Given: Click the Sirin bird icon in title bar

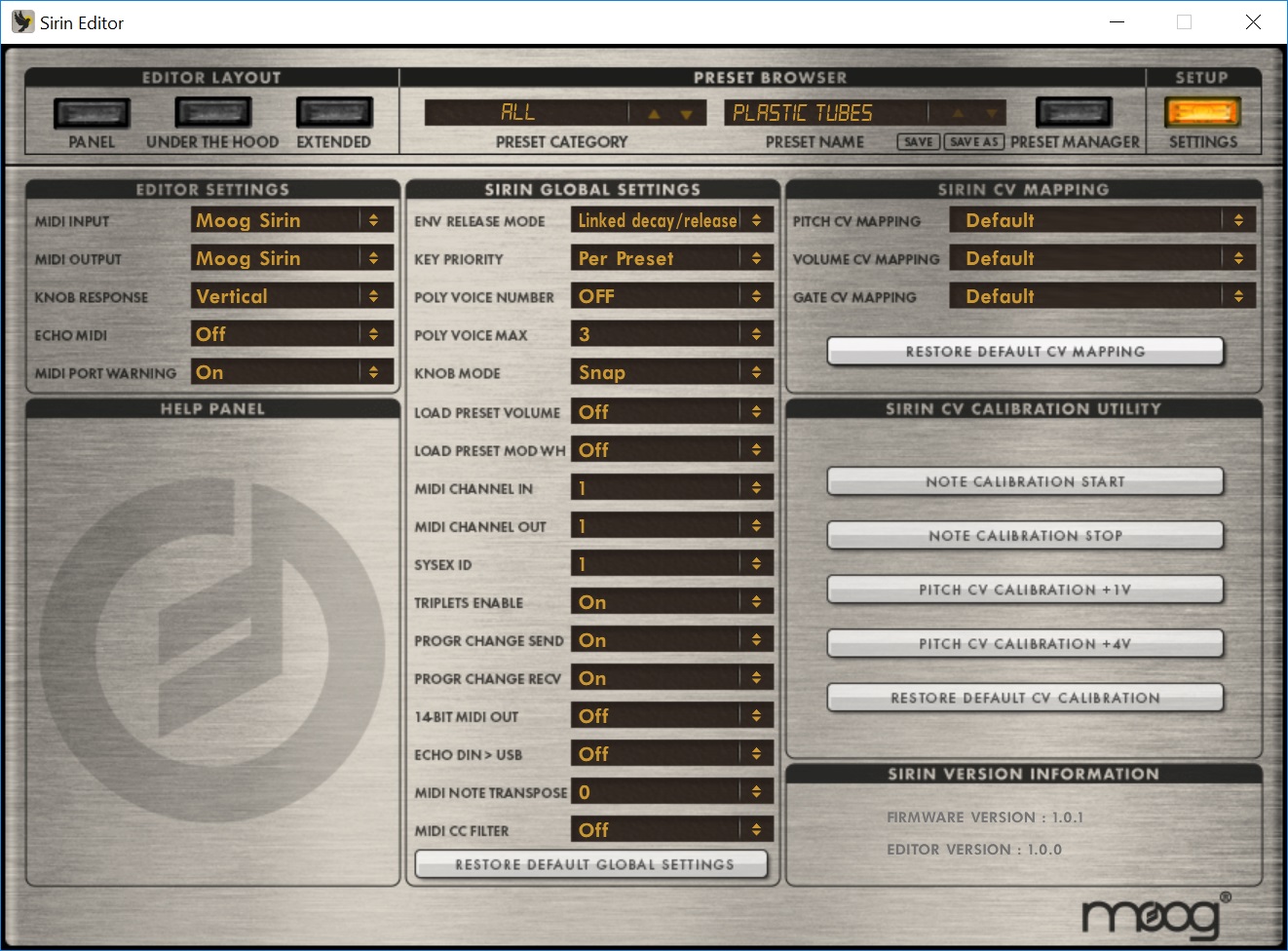Looking at the screenshot, I should 21,21.
